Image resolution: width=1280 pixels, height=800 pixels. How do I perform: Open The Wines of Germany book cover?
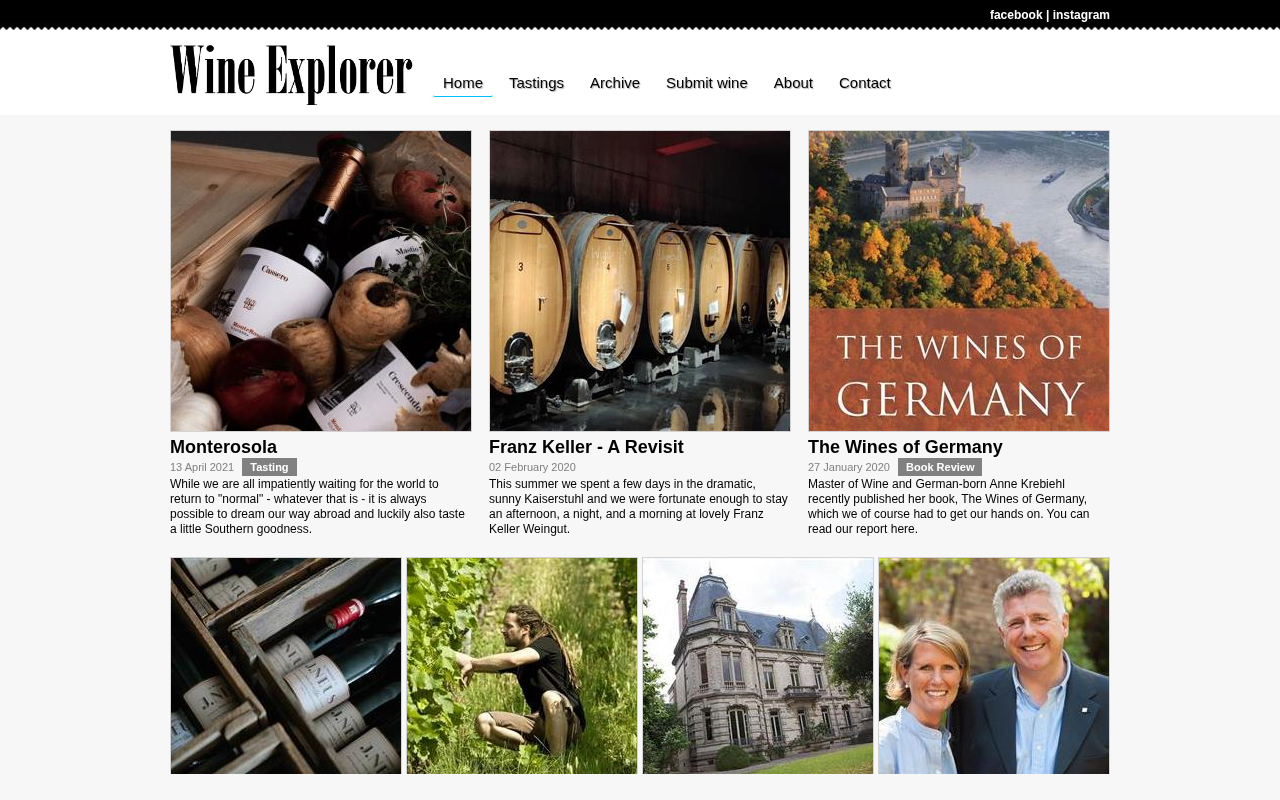point(959,281)
